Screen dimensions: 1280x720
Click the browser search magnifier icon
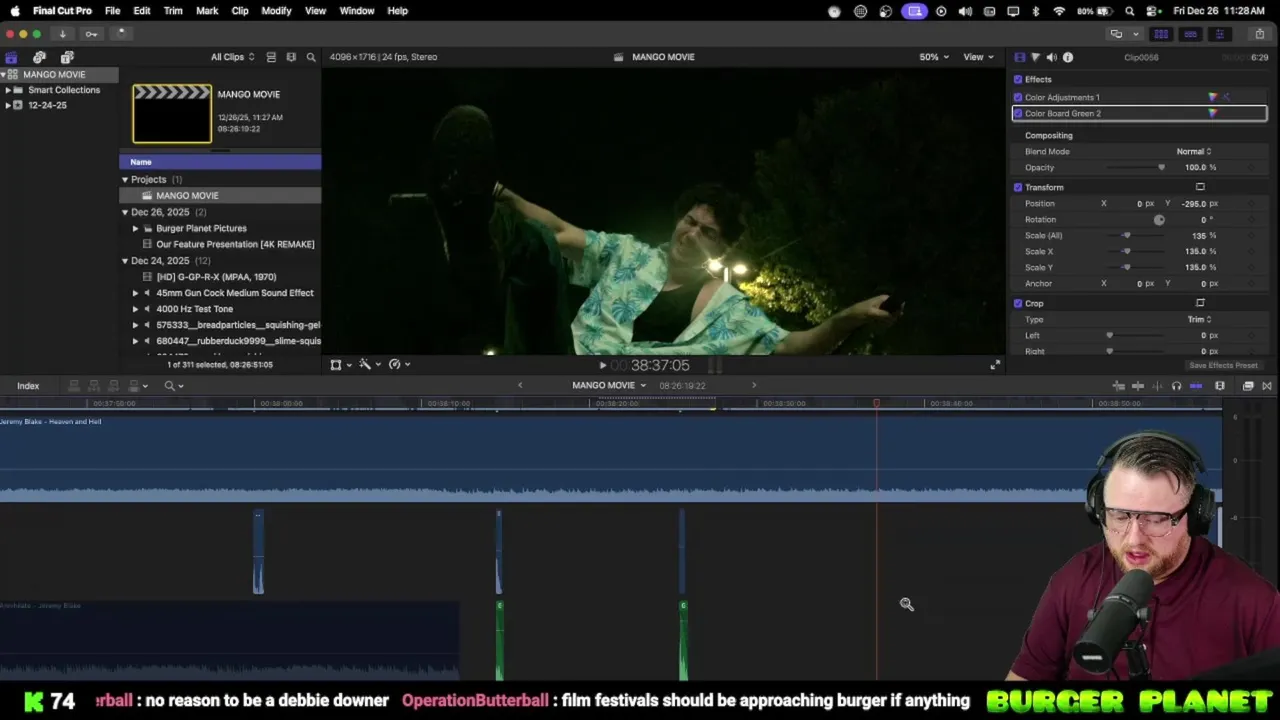[x=311, y=57]
